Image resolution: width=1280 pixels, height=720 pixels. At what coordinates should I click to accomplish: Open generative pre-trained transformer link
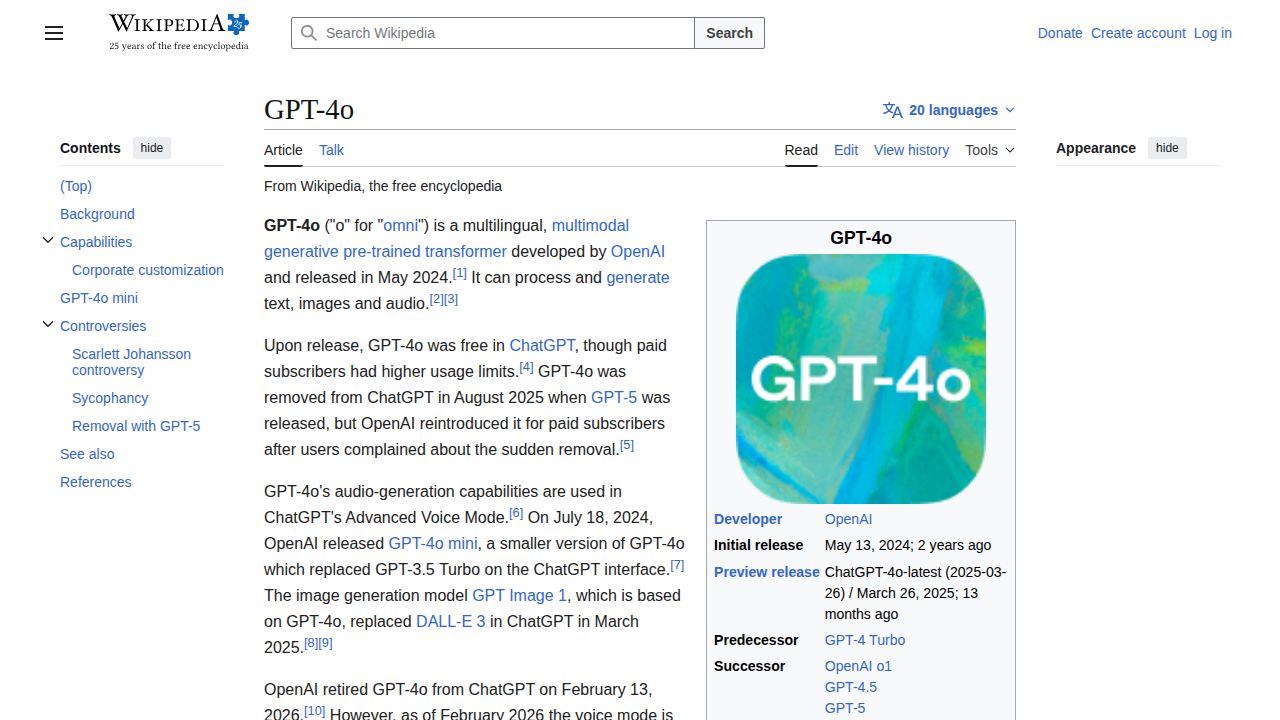(385, 251)
